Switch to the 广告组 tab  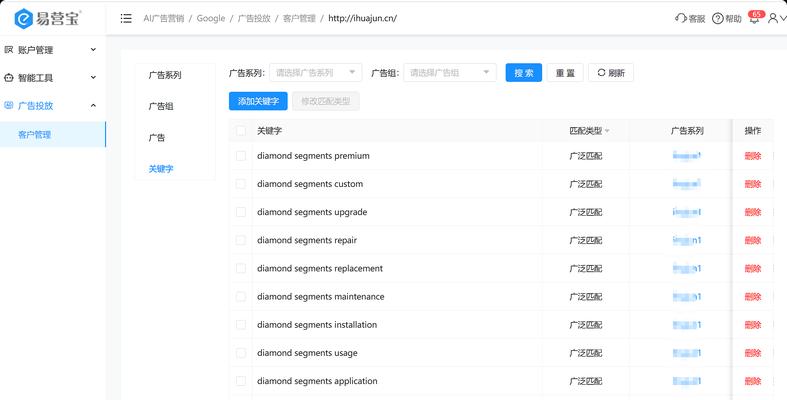161,106
